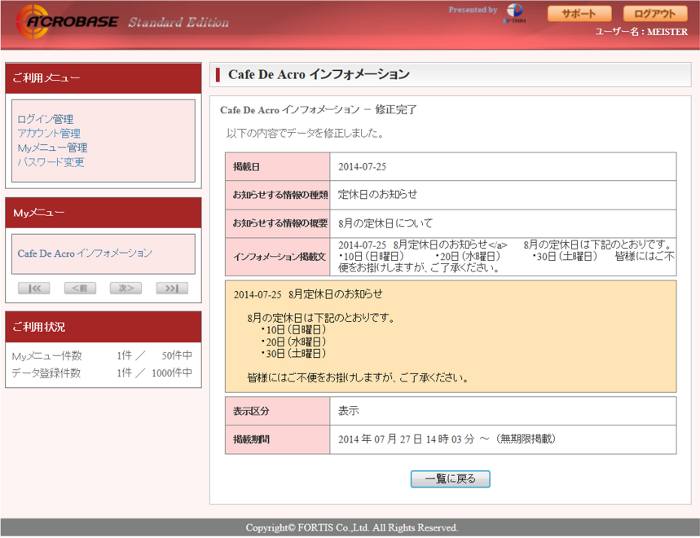This screenshot has width=700, height=538.
Task: Click the Presented by sponsor logo
Action: click(515, 13)
